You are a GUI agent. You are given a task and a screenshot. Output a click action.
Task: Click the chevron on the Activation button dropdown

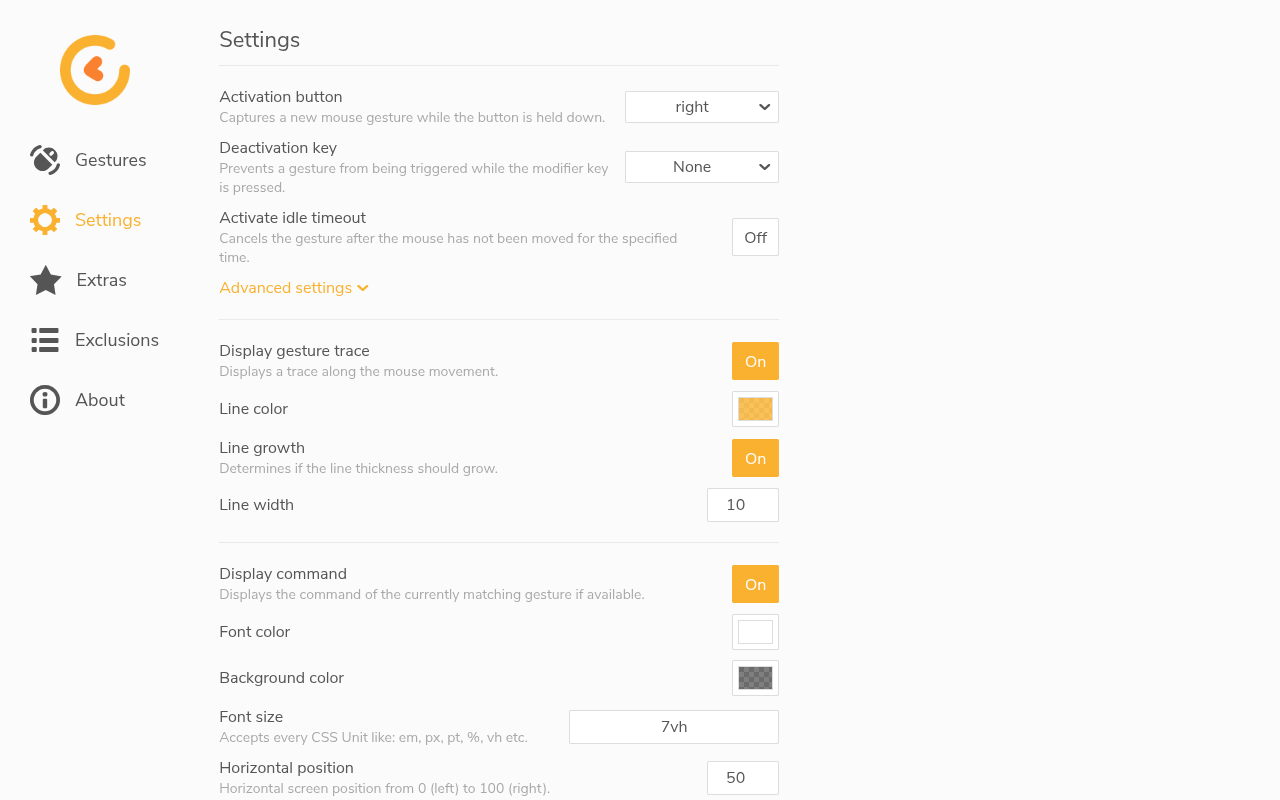coord(763,107)
